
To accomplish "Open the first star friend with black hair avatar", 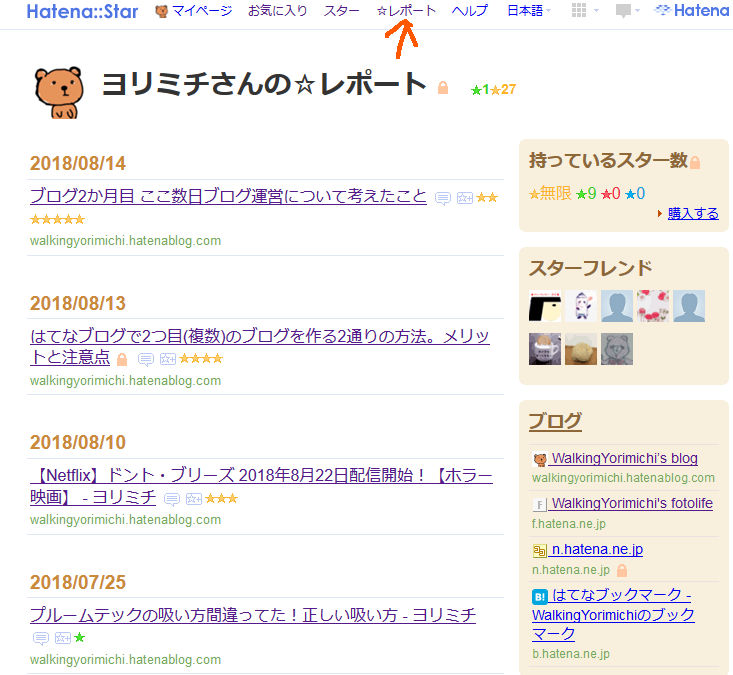I will [545, 306].
